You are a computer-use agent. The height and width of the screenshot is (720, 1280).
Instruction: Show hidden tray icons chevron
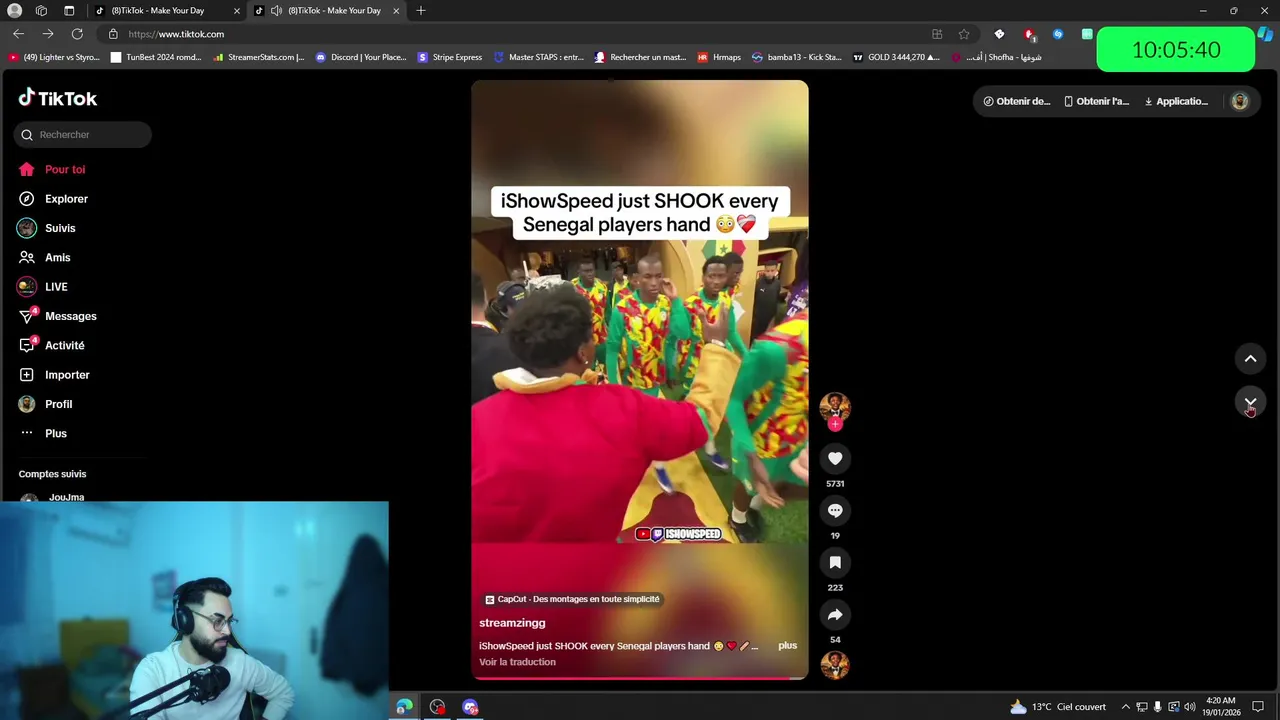coord(1125,707)
